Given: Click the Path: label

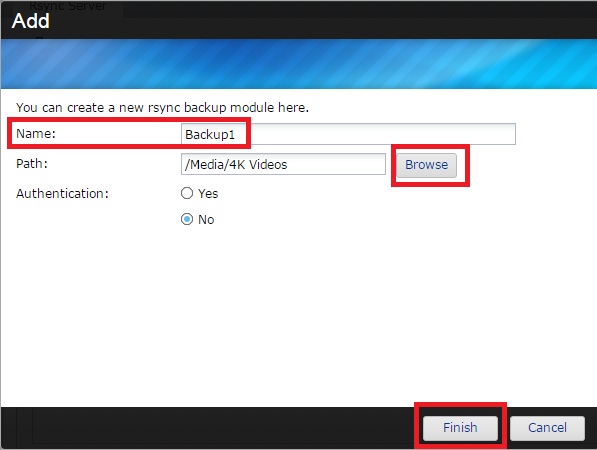Looking at the screenshot, I should 32,164.
